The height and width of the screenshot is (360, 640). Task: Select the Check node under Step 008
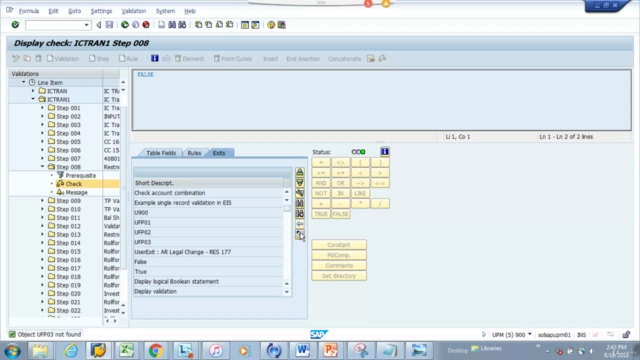(x=73, y=184)
